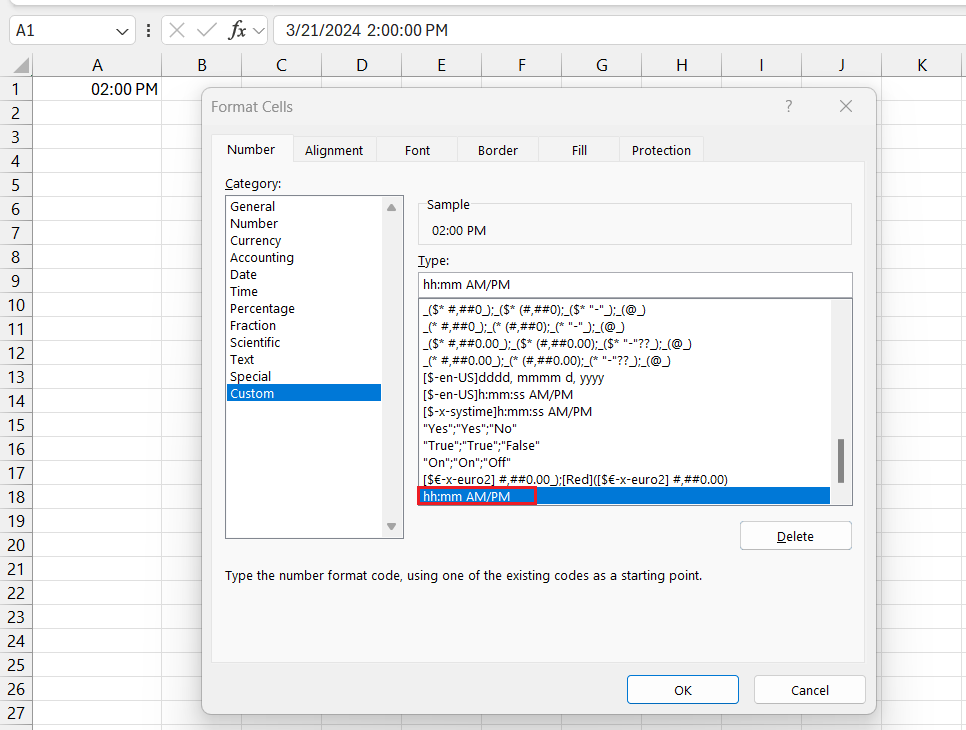Click the Format Cells help question mark

[x=789, y=106]
